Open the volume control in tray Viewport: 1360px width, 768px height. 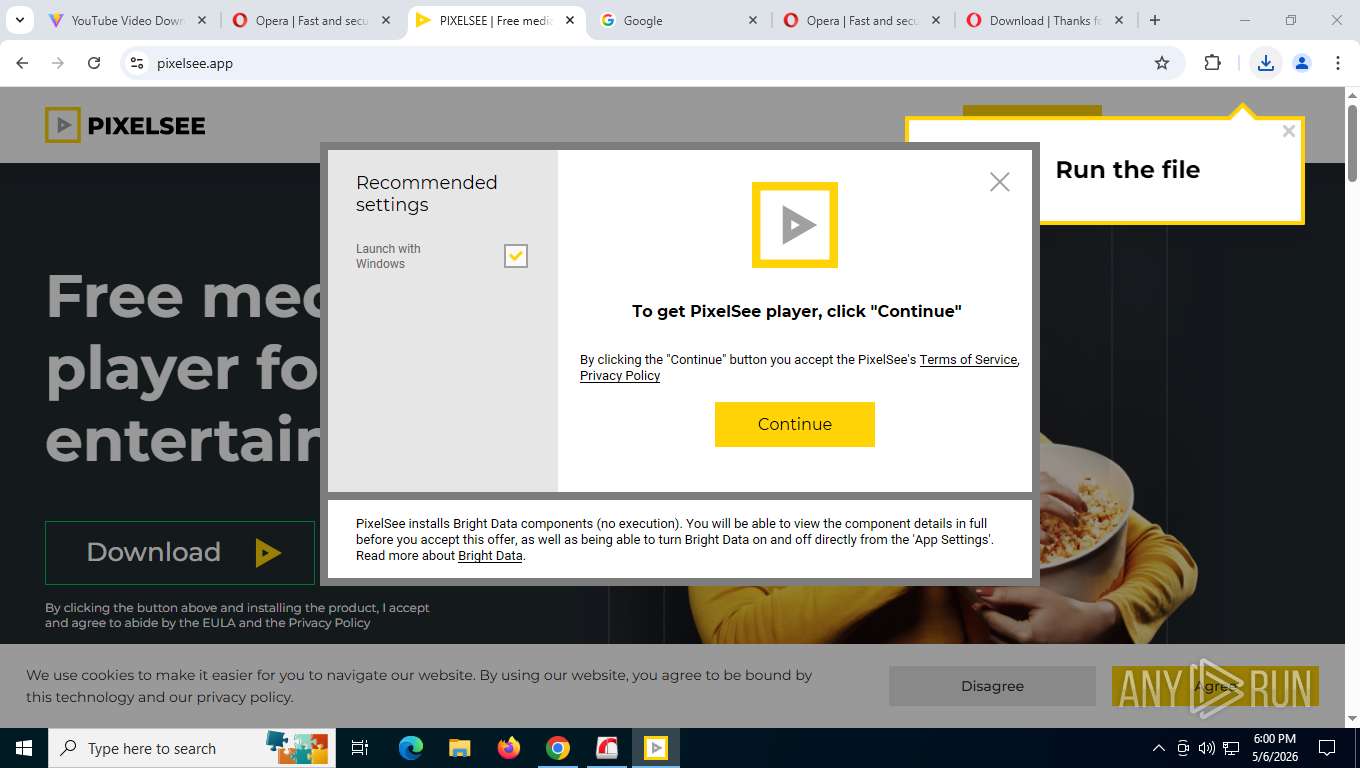pos(1207,748)
